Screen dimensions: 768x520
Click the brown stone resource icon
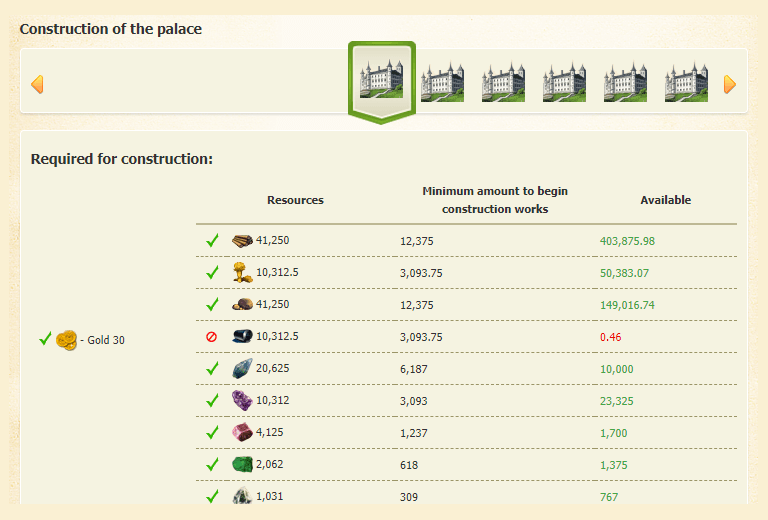(x=242, y=305)
